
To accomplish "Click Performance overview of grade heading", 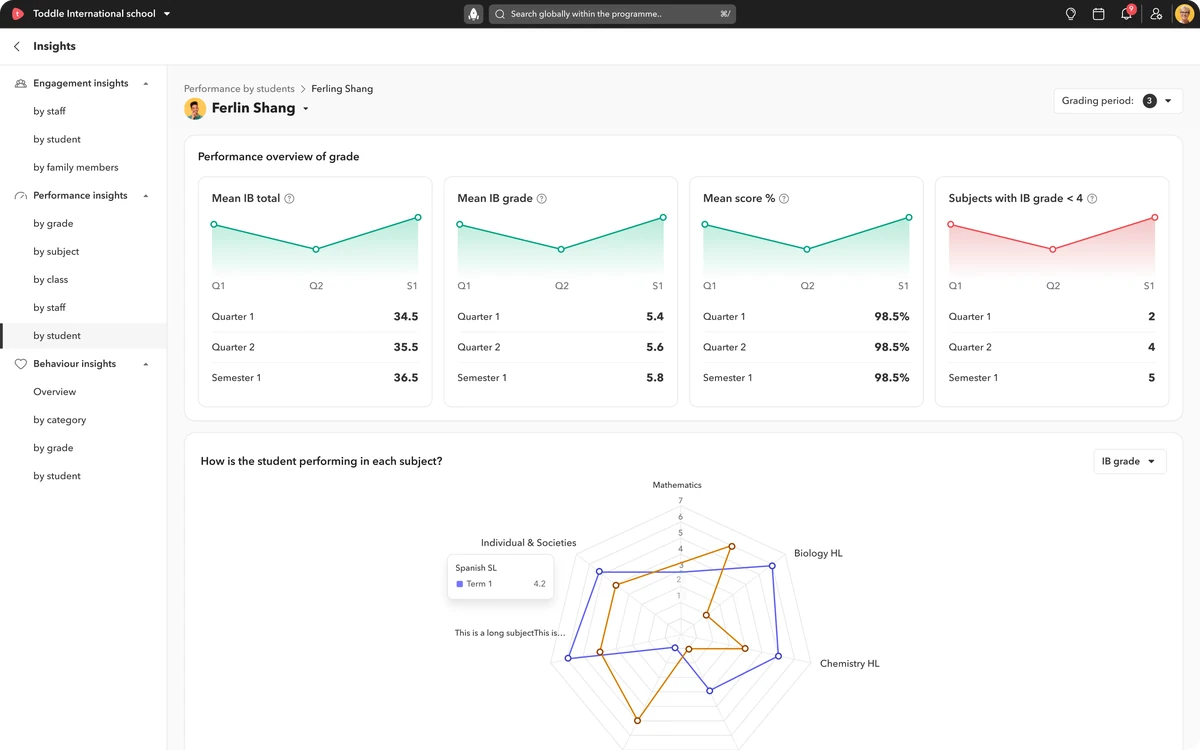I will pos(279,157).
